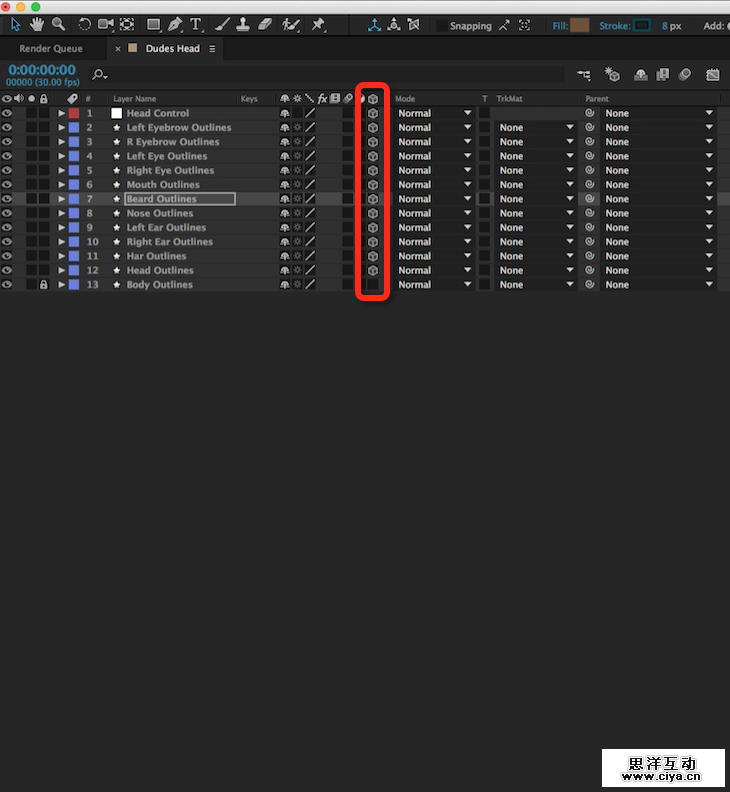Toggle Draft 3D icon in timeline
Screen dimensions: 730x792
tap(612, 75)
